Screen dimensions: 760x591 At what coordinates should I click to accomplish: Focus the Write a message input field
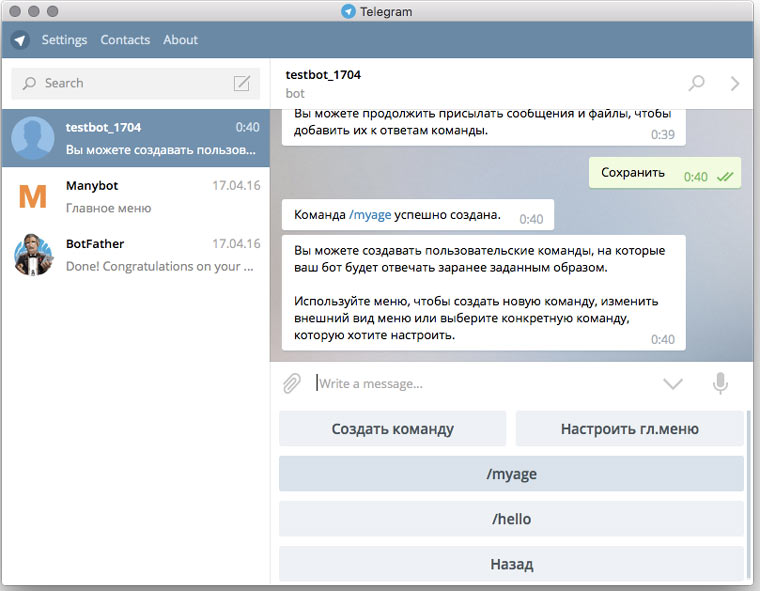pos(480,383)
